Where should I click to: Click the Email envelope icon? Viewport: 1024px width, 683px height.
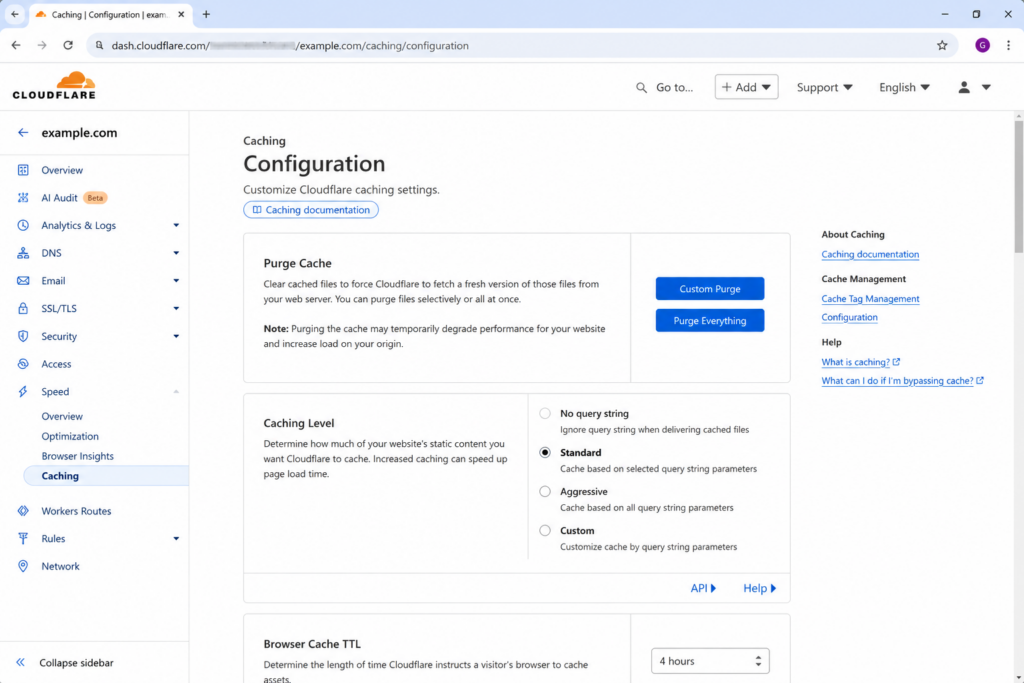23,281
